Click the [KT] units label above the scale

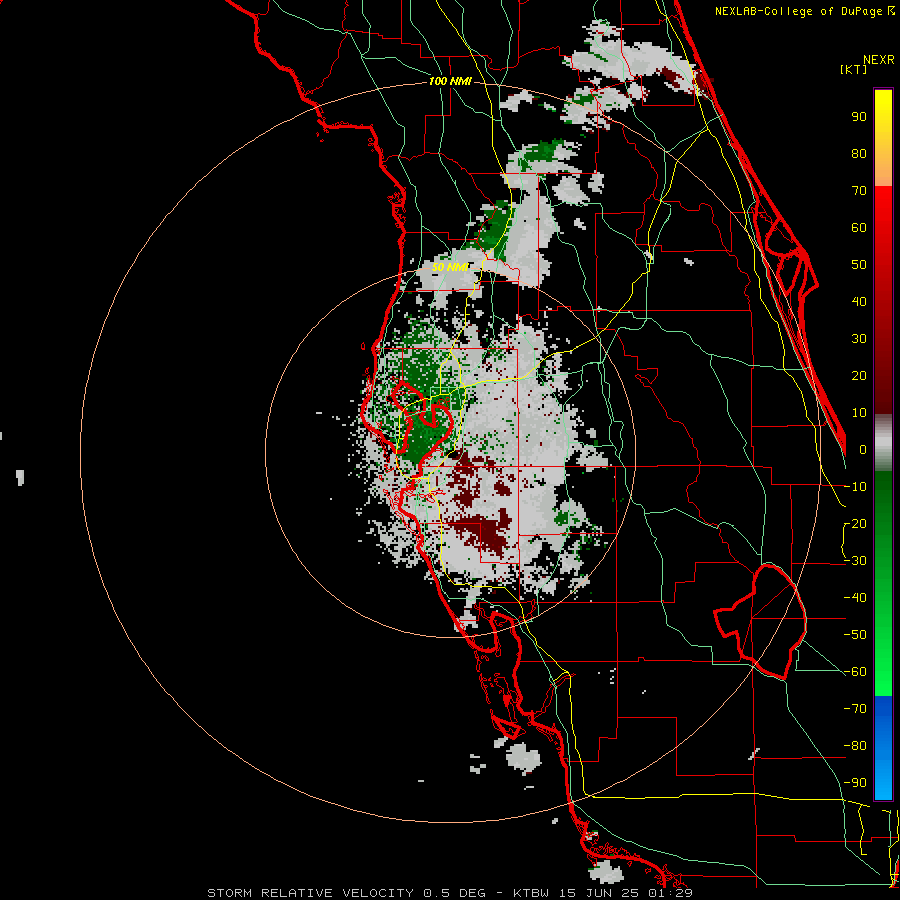pyautogui.click(x=853, y=69)
